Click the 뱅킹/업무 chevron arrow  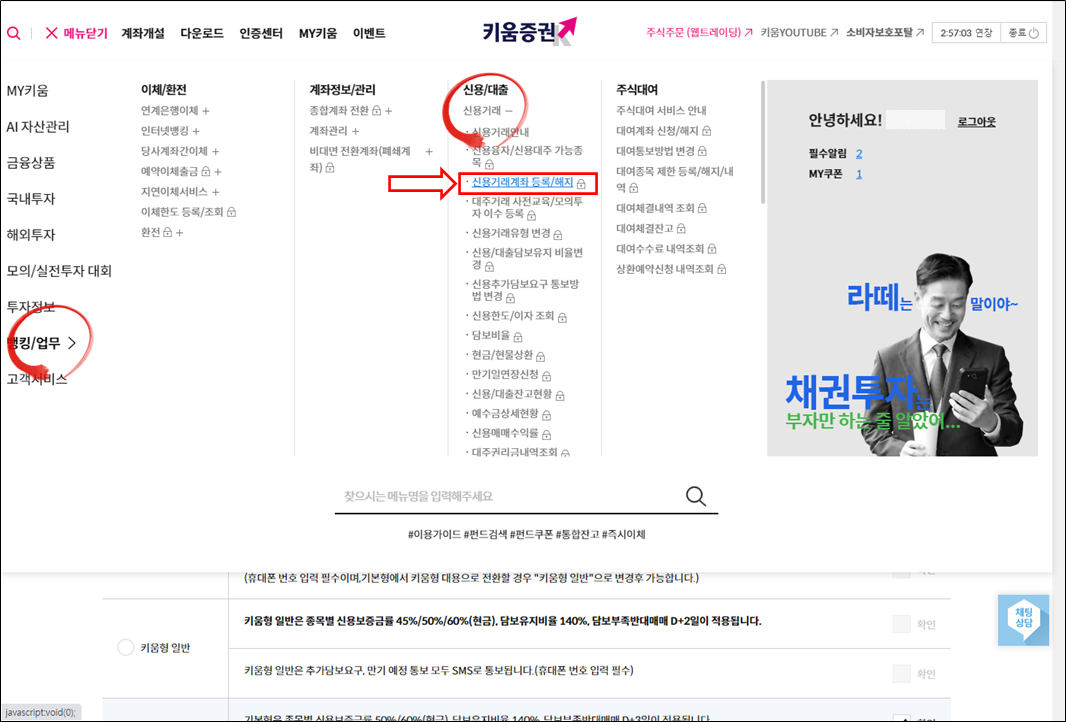[x=72, y=343]
